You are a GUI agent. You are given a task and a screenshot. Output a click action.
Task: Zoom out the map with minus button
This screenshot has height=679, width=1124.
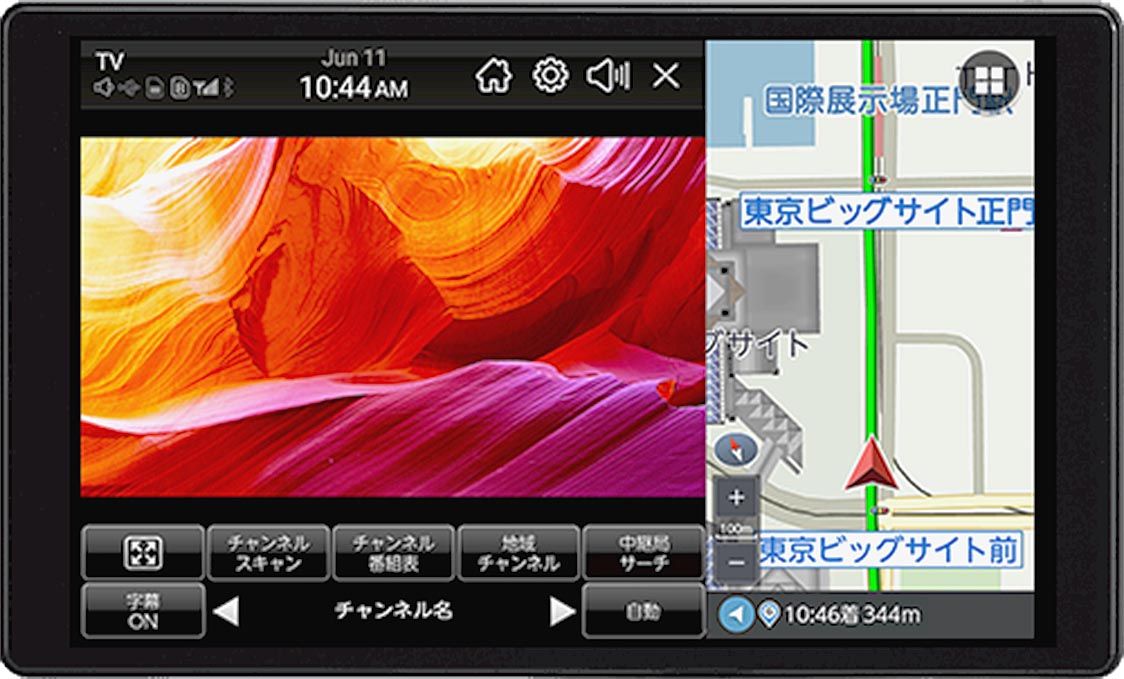[737, 562]
